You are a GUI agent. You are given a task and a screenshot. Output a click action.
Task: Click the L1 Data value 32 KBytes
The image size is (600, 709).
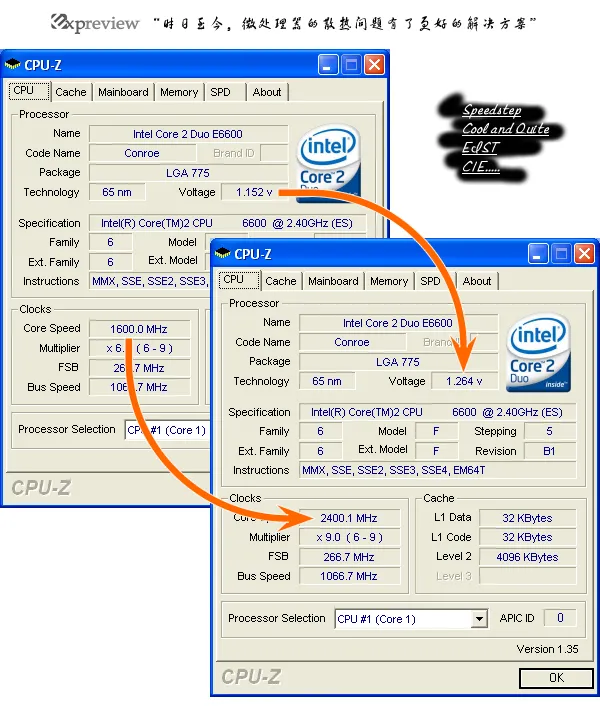pyautogui.click(x=528, y=518)
